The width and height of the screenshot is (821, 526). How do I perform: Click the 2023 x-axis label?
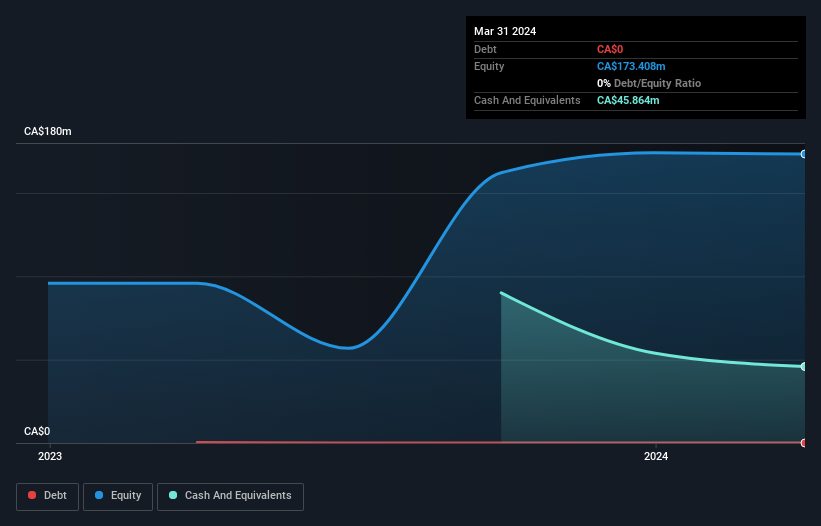(50, 456)
